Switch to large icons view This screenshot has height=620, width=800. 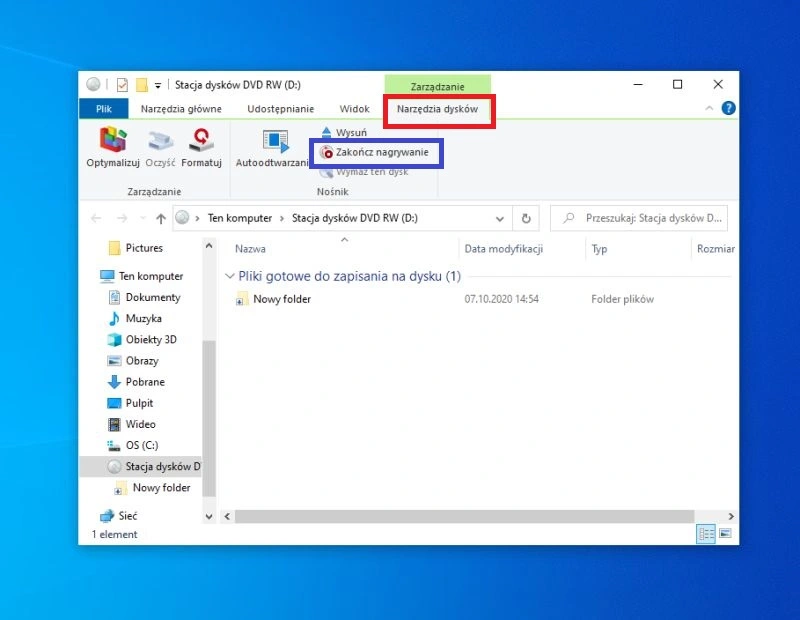tap(725, 534)
